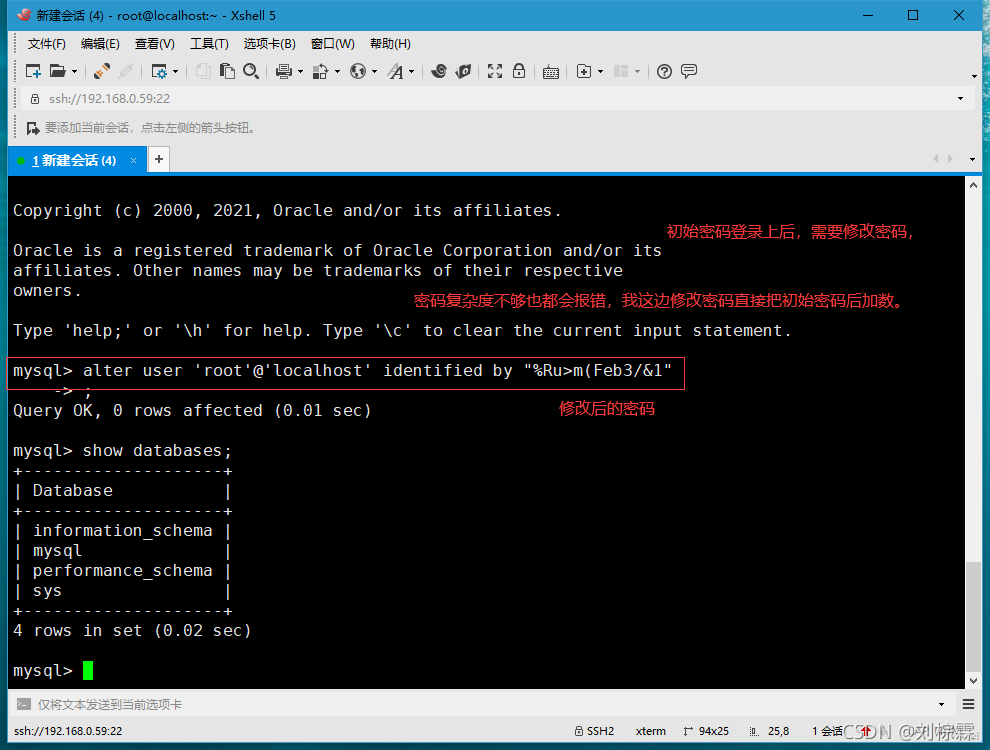The height and width of the screenshot is (750, 990).
Task: Expand the Print dropdown arrow
Action: click(x=300, y=72)
